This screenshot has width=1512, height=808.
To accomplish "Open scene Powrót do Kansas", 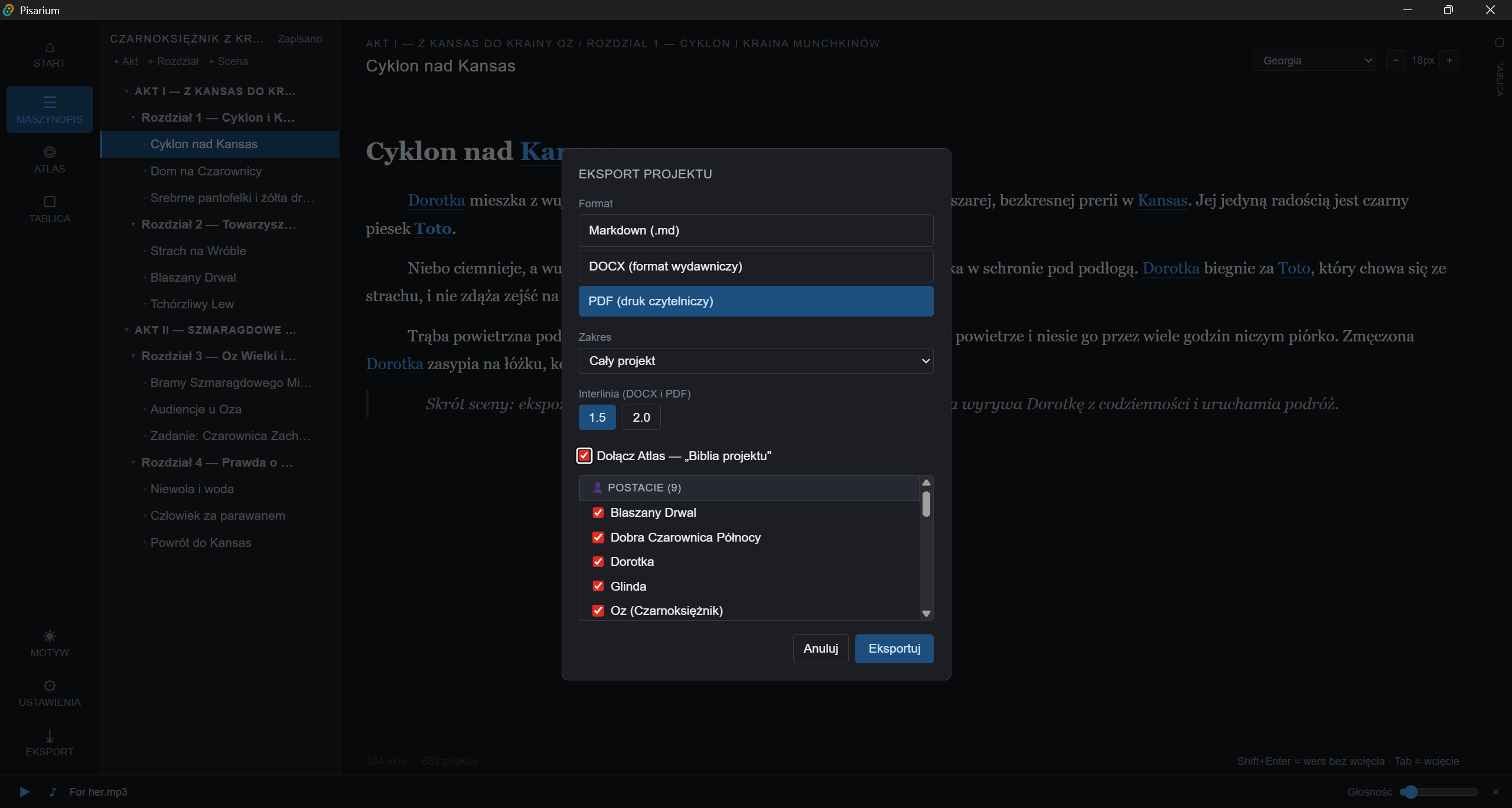I will pyautogui.click(x=220, y=543).
